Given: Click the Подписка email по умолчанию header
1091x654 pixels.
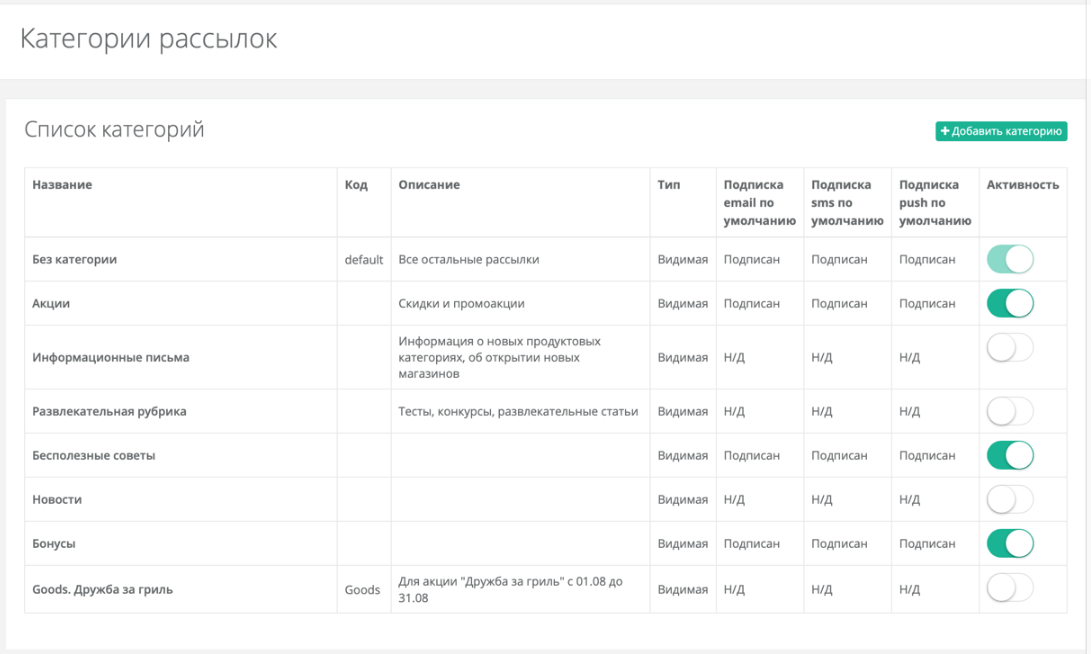Looking at the screenshot, I should 760,202.
